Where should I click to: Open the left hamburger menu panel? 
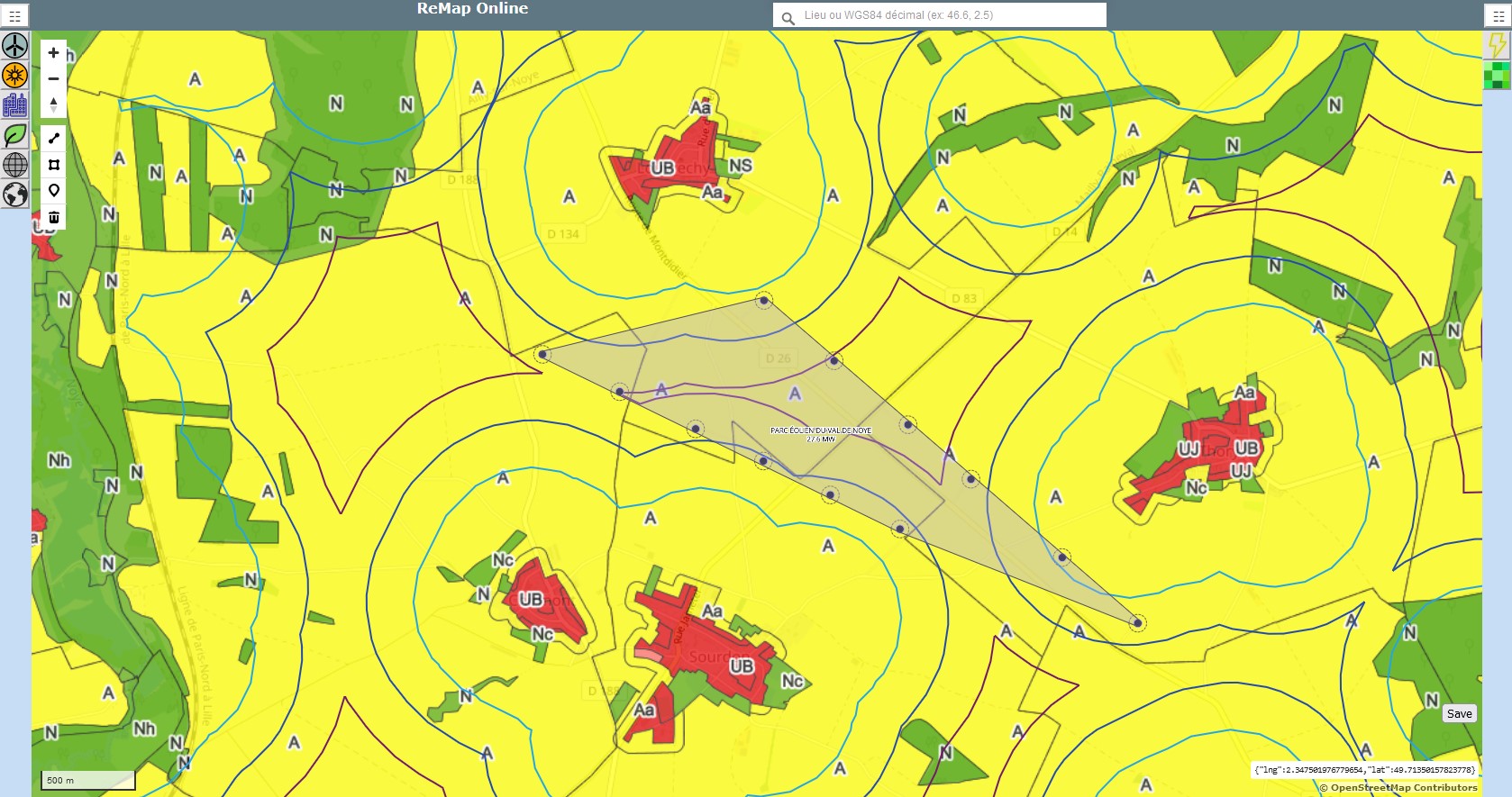click(x=14, y=16)
